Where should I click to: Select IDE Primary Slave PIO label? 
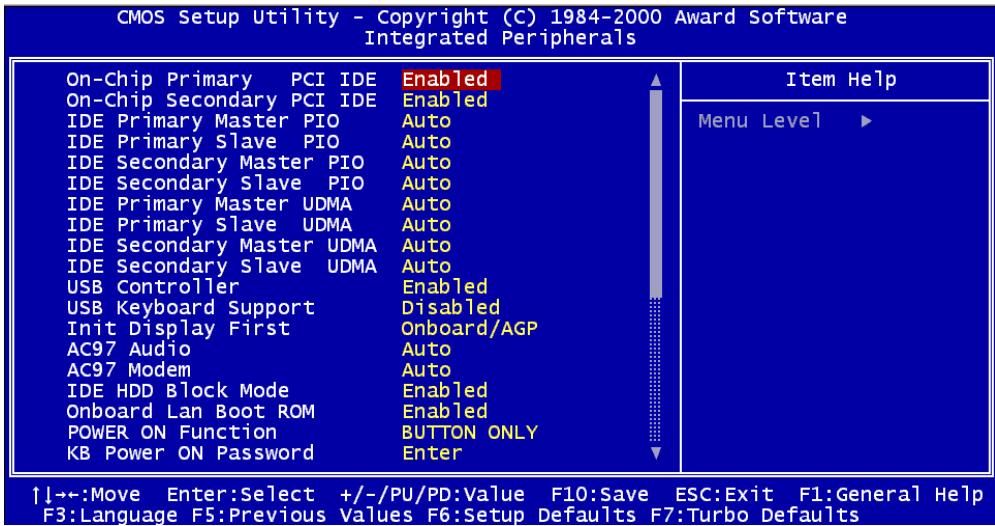(x=203, y=141)
